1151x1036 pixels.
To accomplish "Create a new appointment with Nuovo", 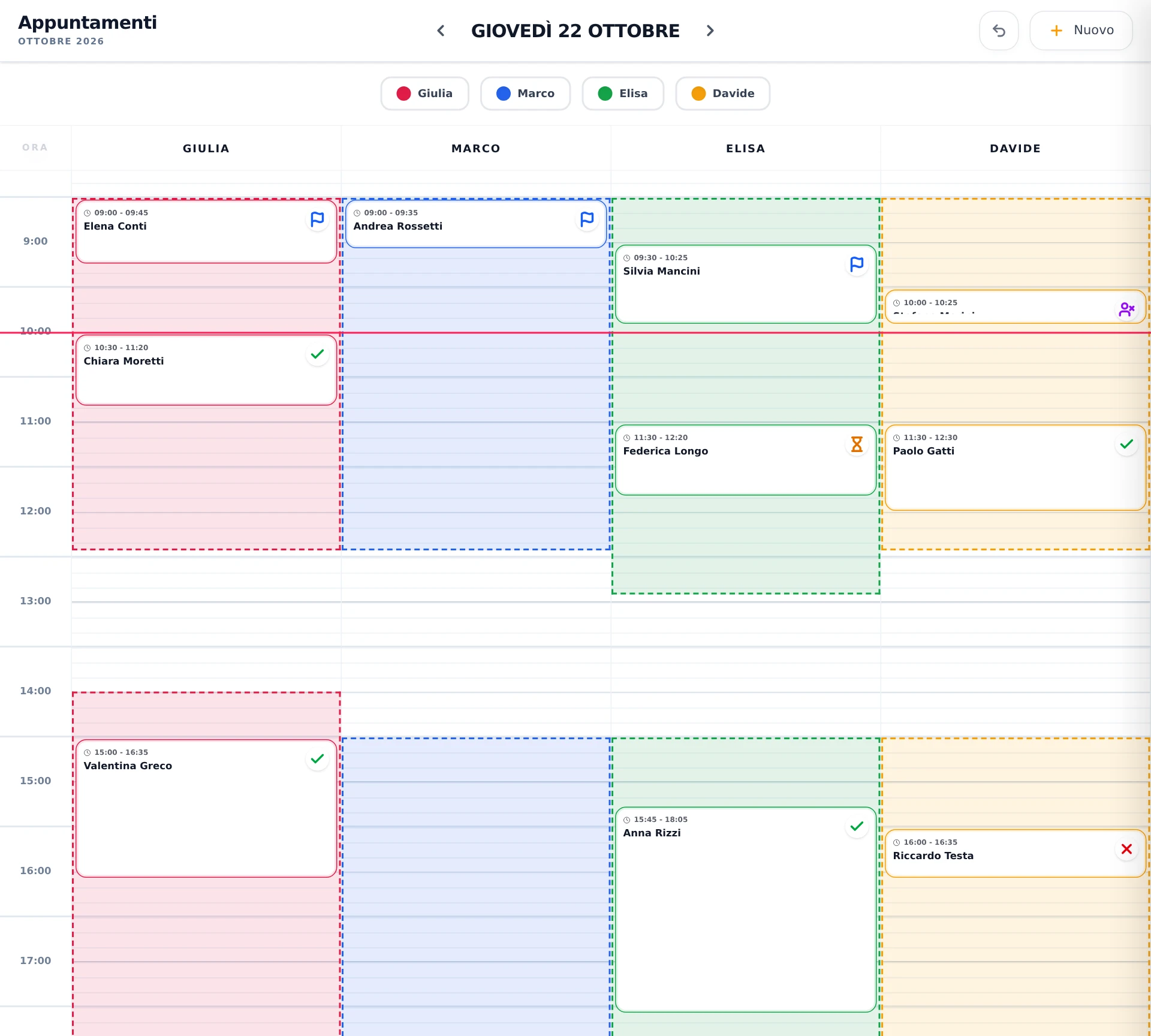I will point(1081,31).
